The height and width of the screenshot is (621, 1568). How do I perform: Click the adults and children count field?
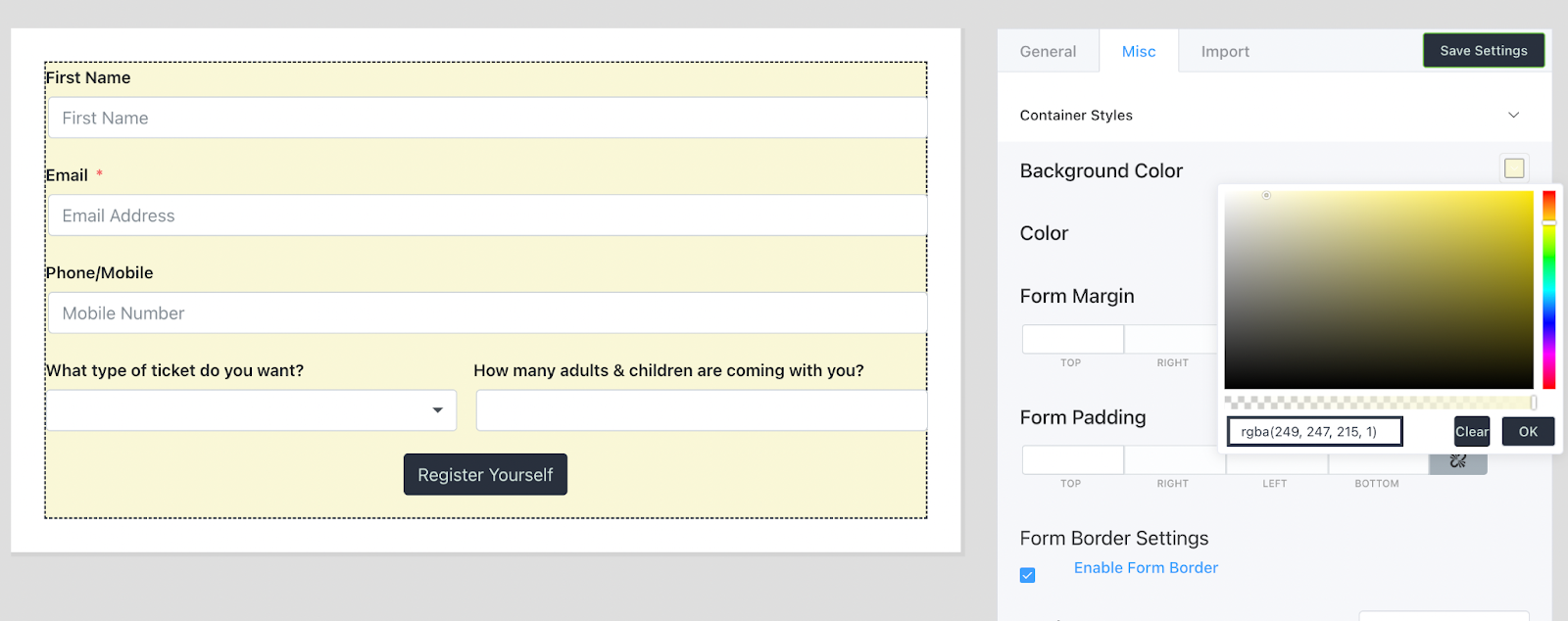point(701,410)
